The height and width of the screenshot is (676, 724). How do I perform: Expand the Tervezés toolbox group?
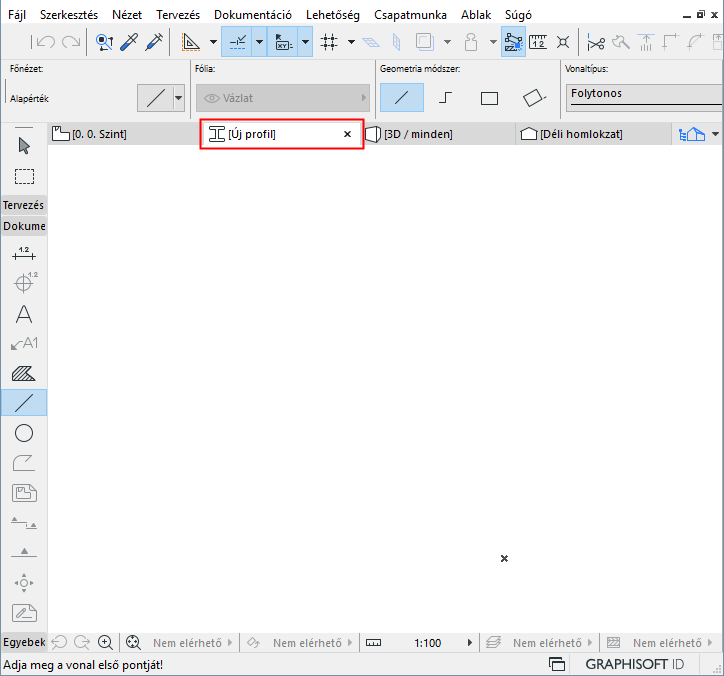click(24, 205)
